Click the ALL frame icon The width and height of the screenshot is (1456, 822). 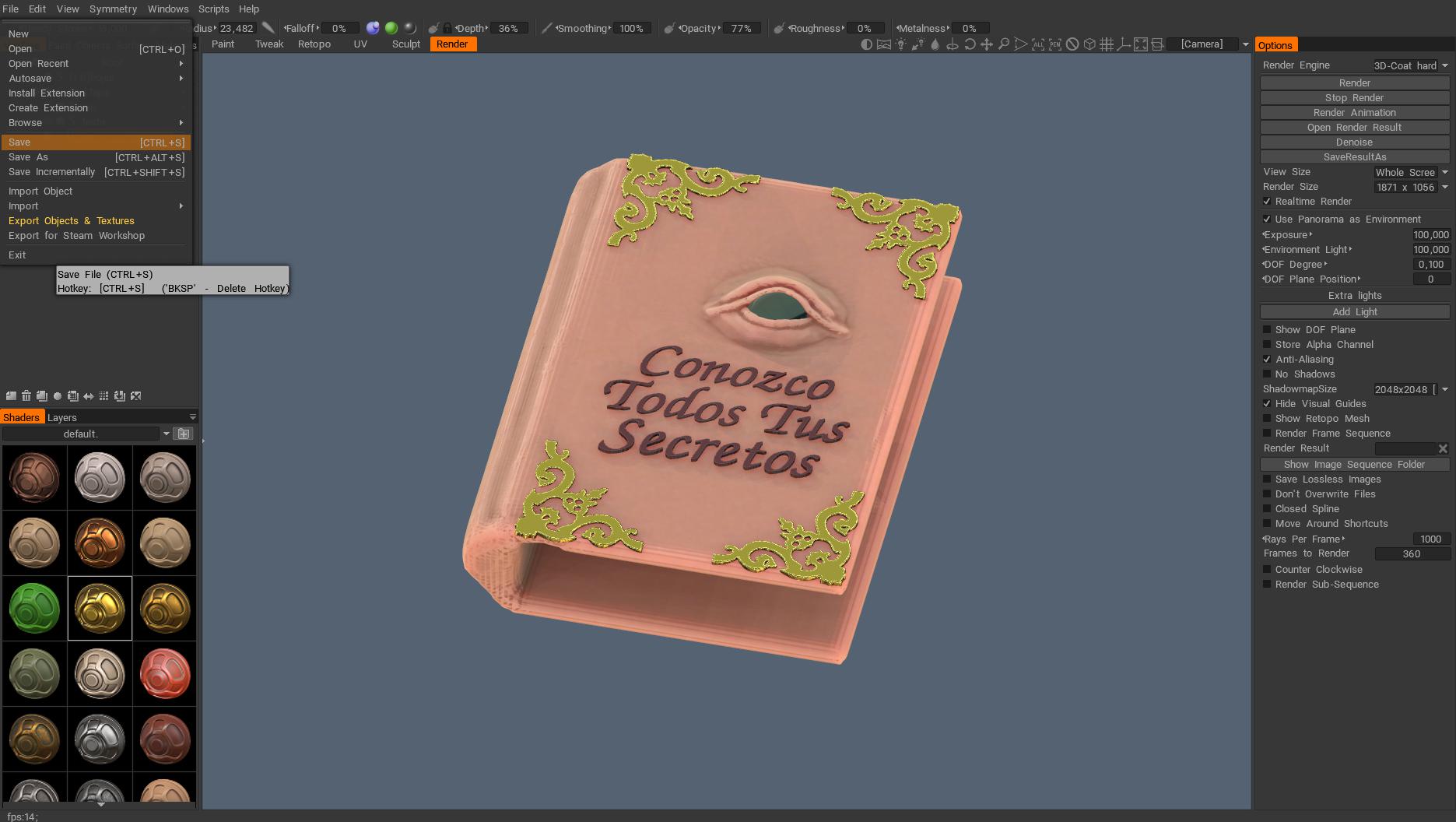point(1037,44)
